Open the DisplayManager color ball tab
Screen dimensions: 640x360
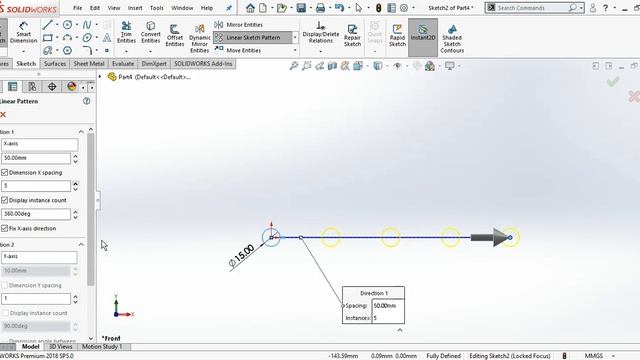click(x=72, y=87)
